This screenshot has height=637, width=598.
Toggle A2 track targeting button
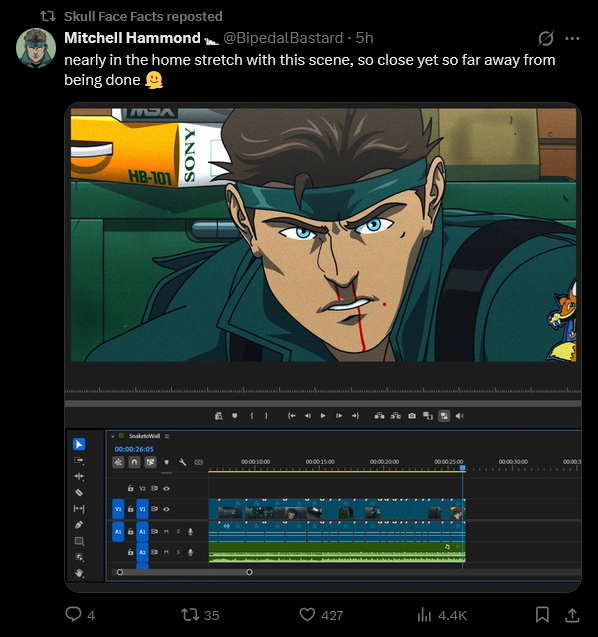coord(142,552)
